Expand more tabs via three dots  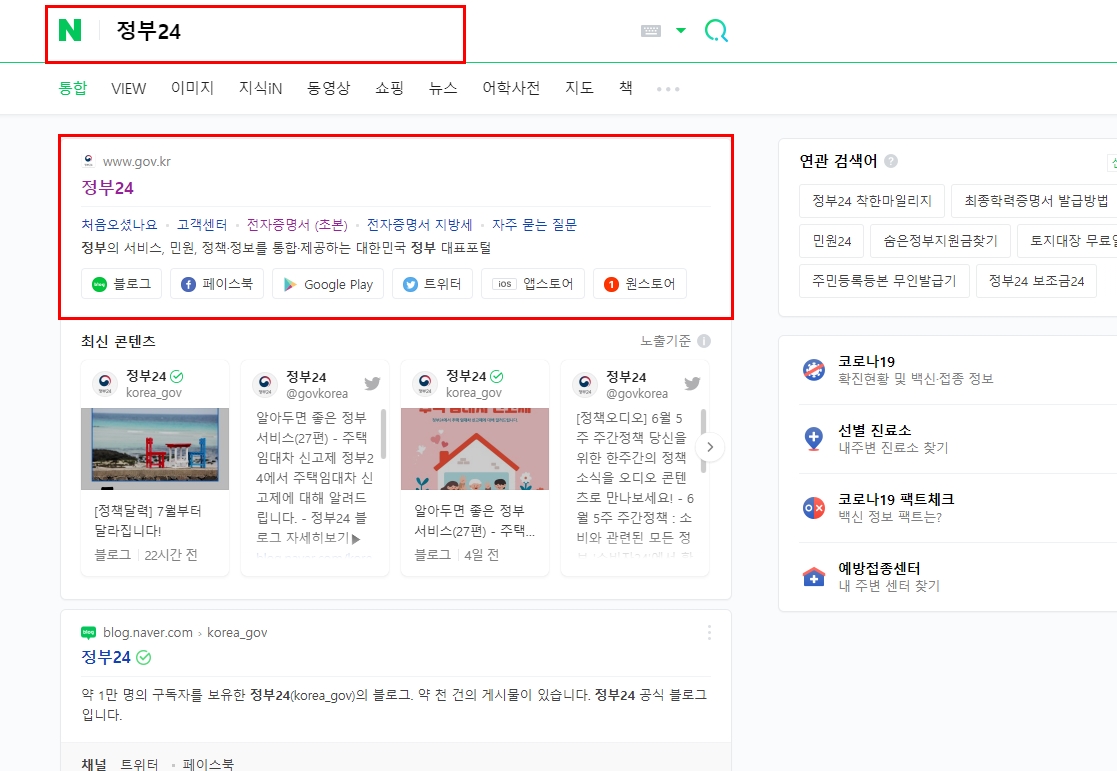(x=667, y=89)
